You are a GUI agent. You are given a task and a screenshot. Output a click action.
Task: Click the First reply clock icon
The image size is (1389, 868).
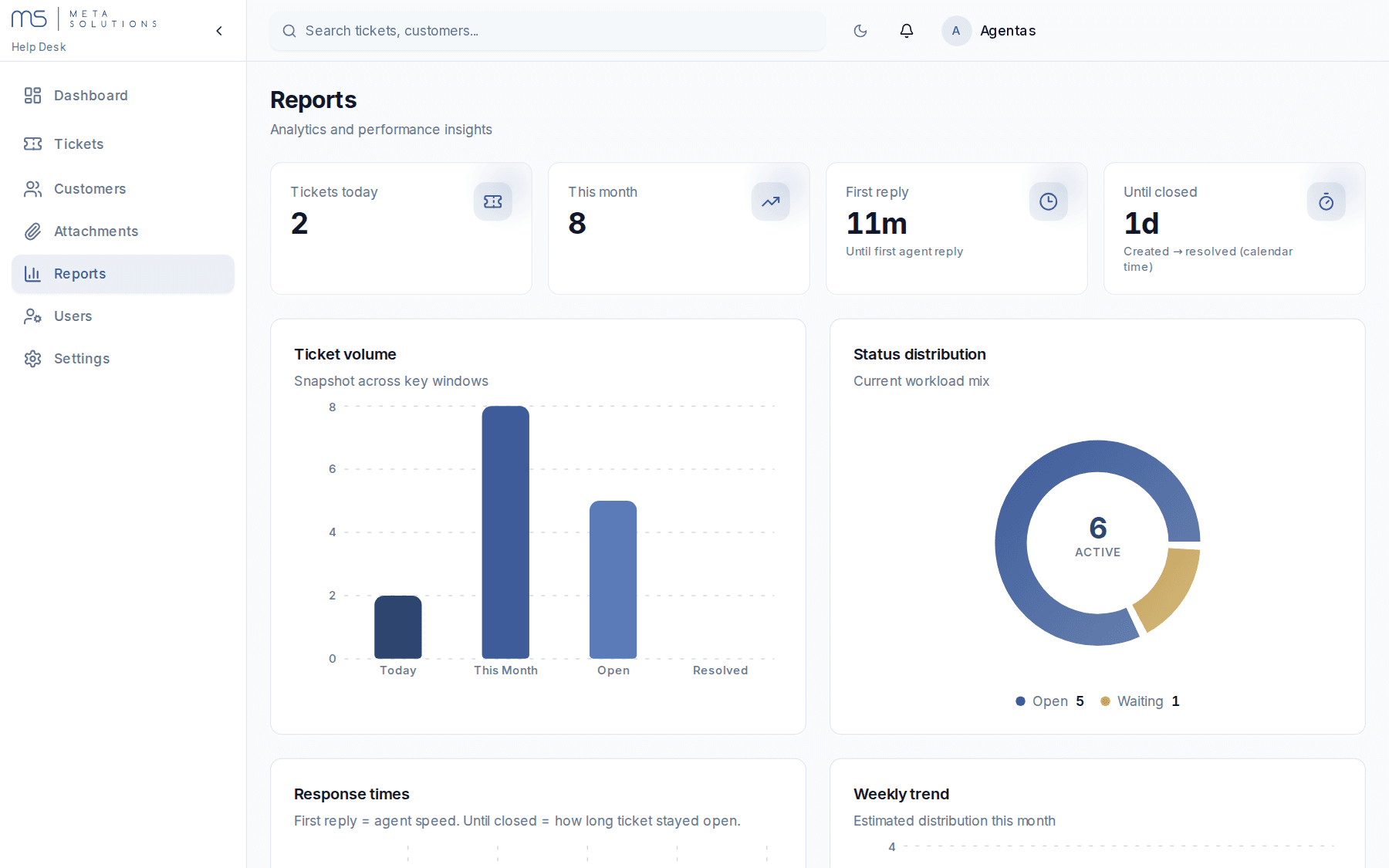pyautogui.click(x=1049, y=201)
